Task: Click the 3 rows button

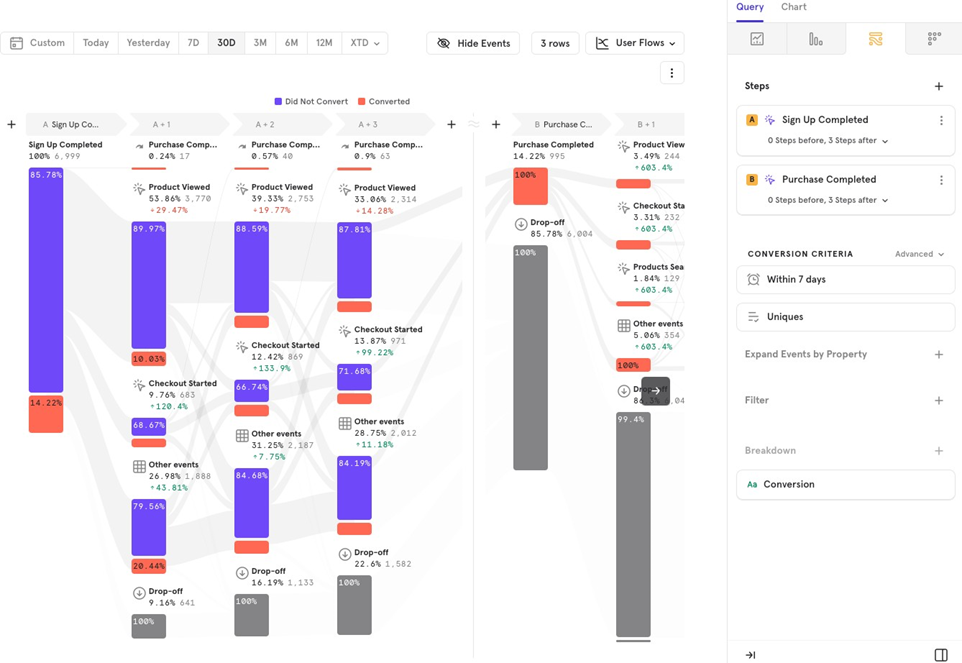Action: 555,43
